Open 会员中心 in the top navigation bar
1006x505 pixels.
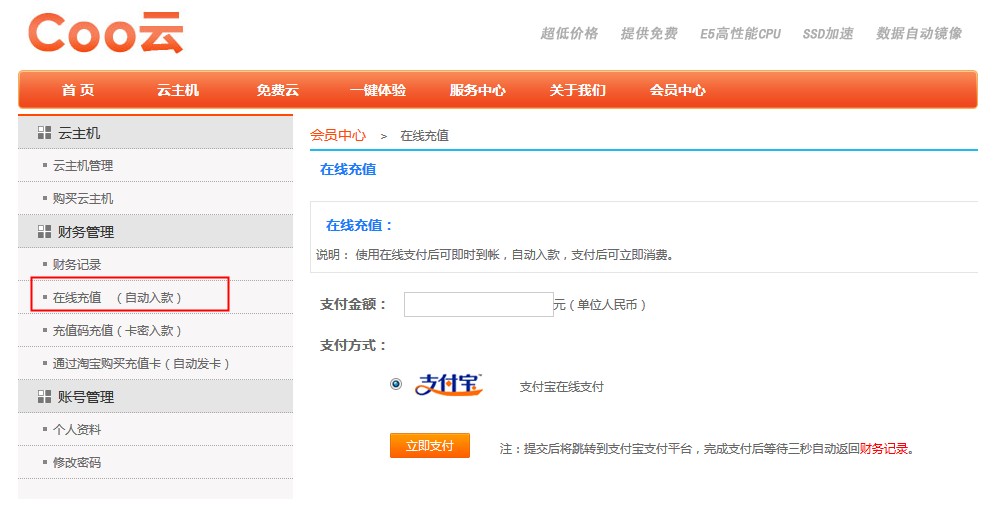click(x=677, y=90)
